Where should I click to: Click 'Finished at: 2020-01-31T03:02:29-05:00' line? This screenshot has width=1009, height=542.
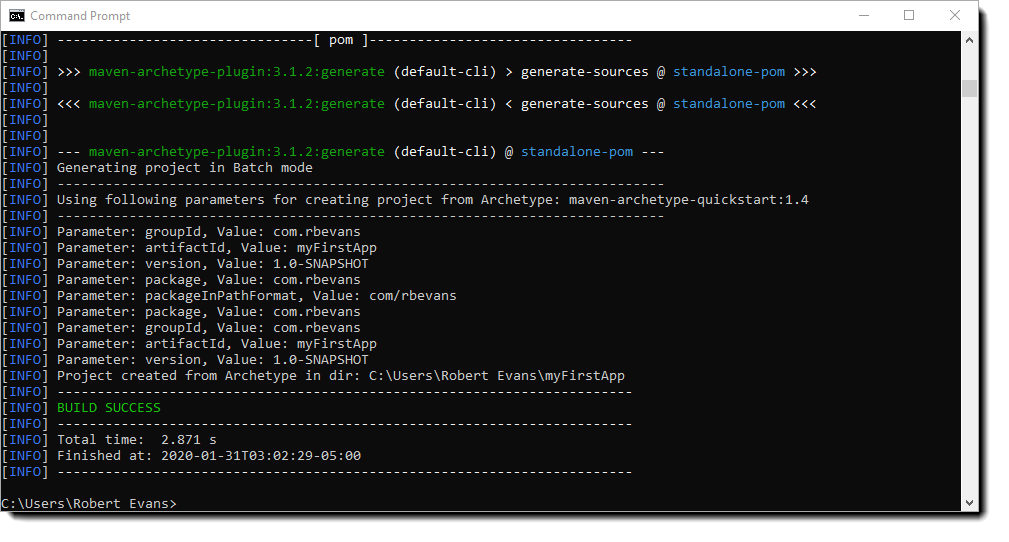click(x=208, y=456)
